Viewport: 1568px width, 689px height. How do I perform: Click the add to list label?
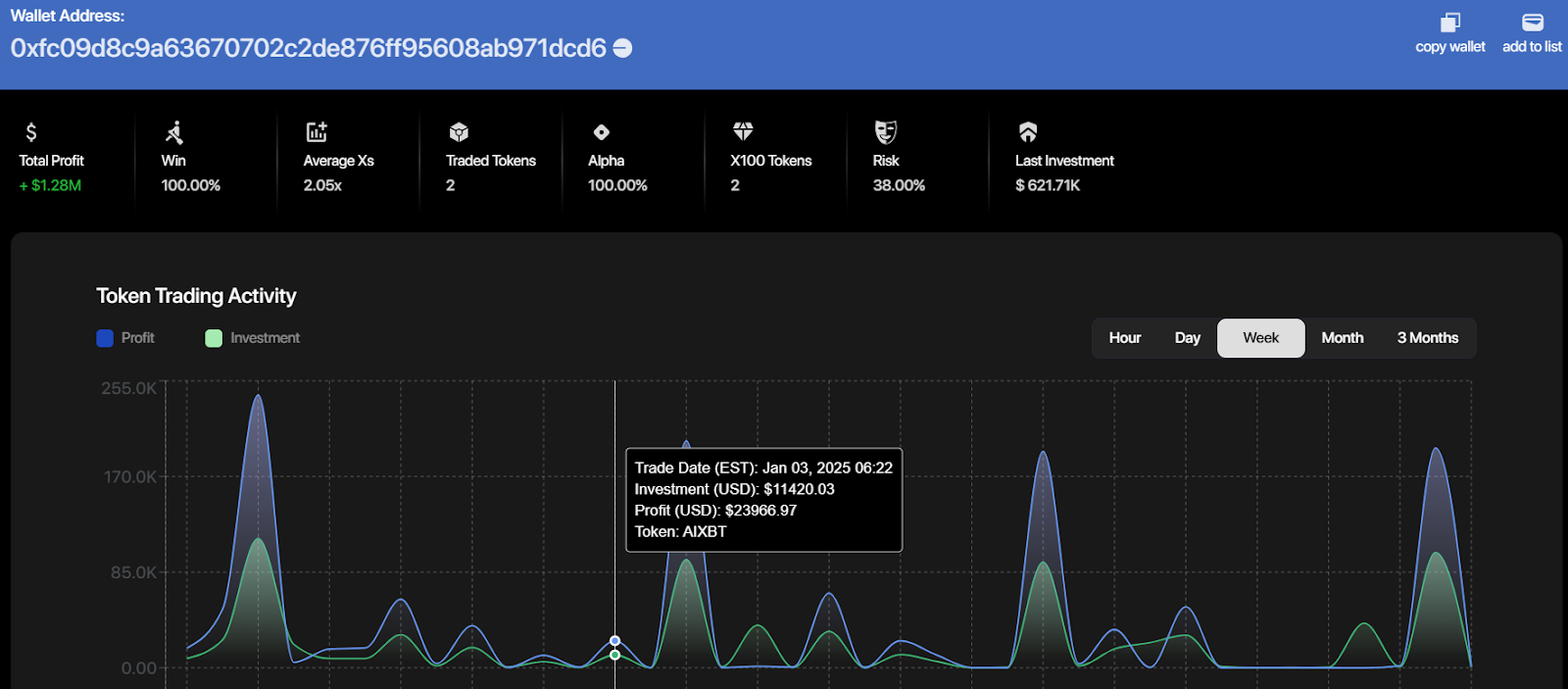click(1533, 47)
